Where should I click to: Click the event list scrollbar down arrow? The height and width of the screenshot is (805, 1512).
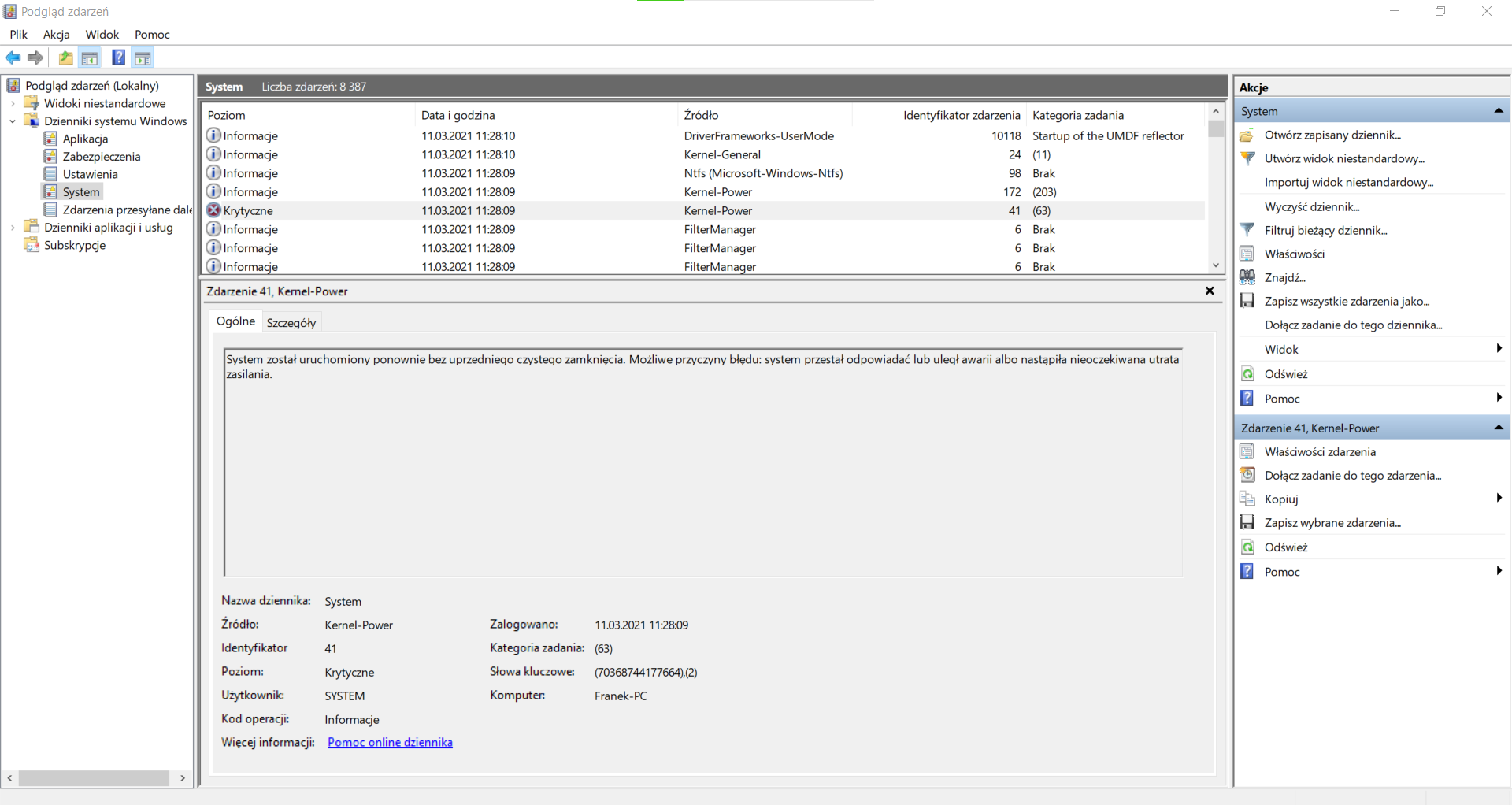1216,265
